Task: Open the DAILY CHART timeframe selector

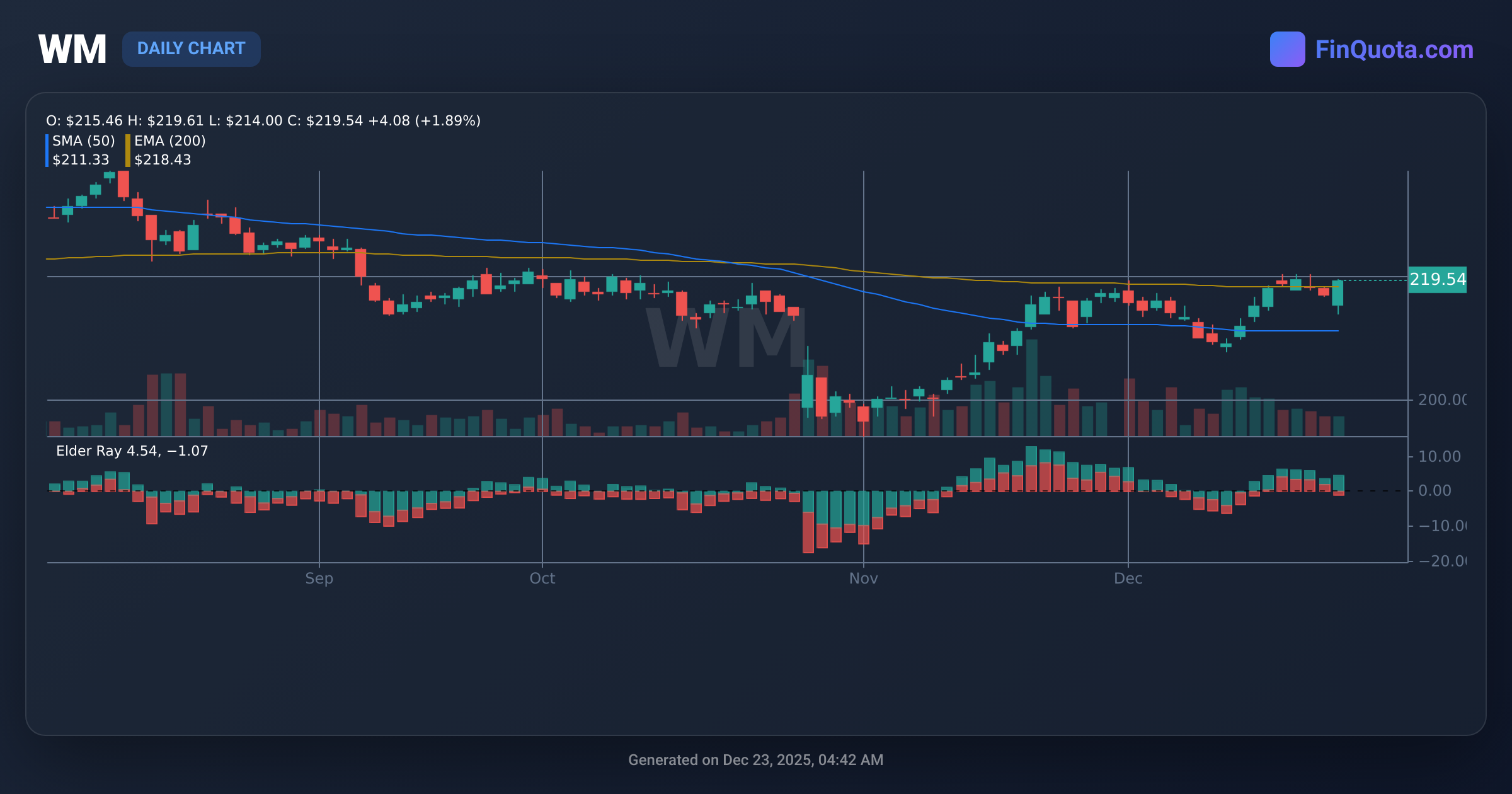Action: tap(191, 49)
